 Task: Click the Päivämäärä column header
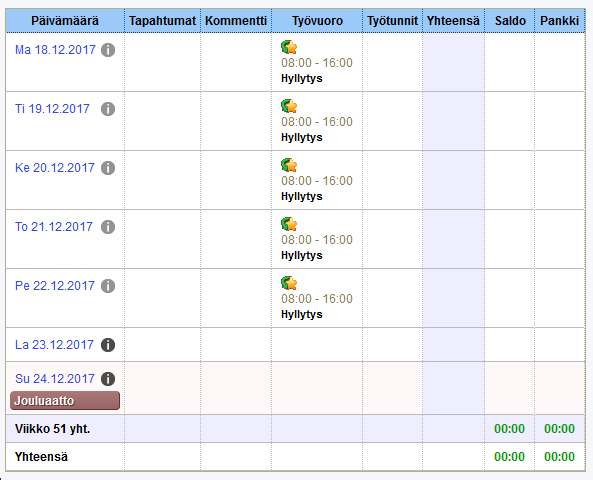pyautogui.click(x=65, y=20)
